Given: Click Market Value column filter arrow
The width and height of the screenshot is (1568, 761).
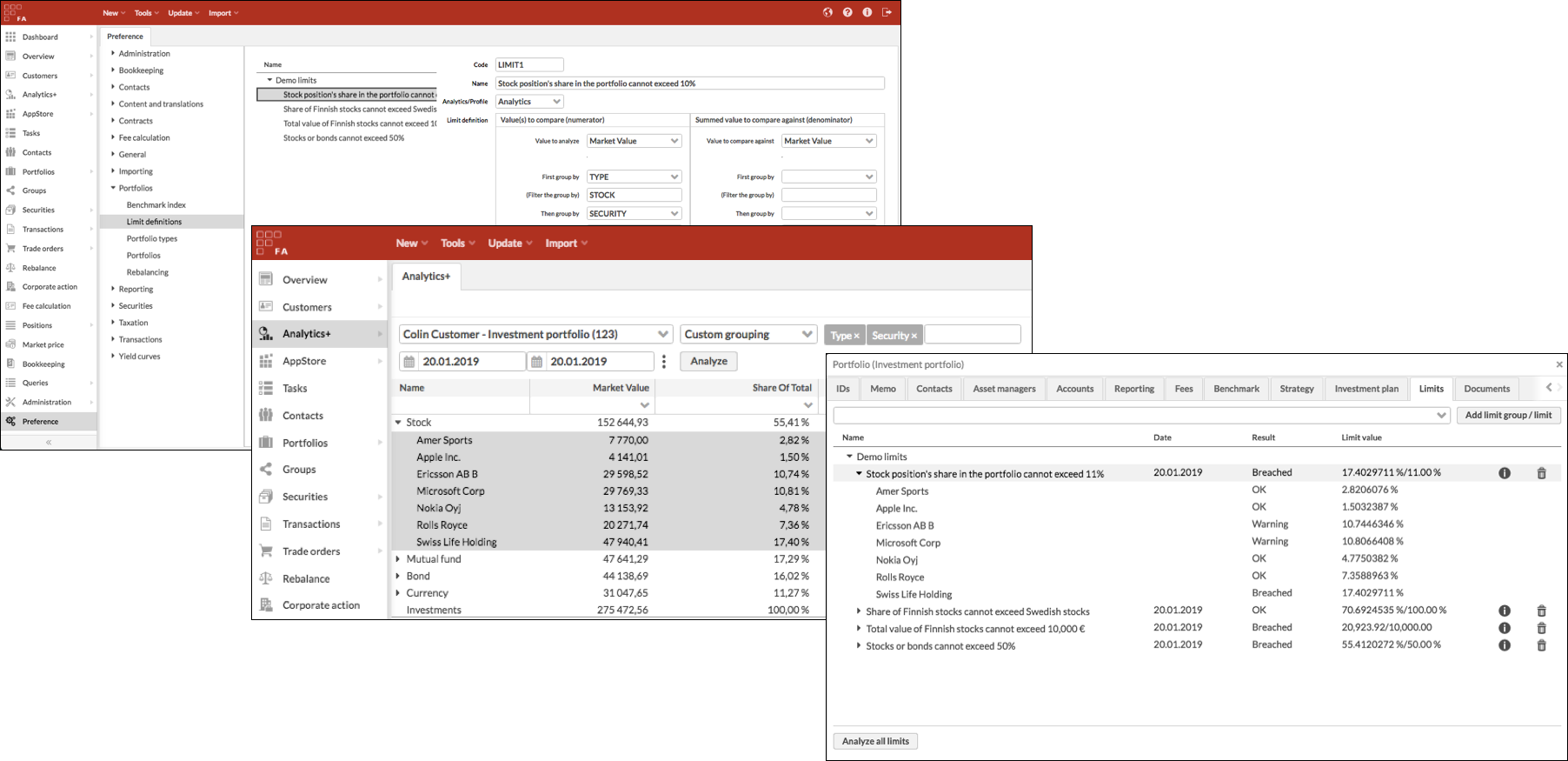Looking at the screenshot, I should click(645, 405).
